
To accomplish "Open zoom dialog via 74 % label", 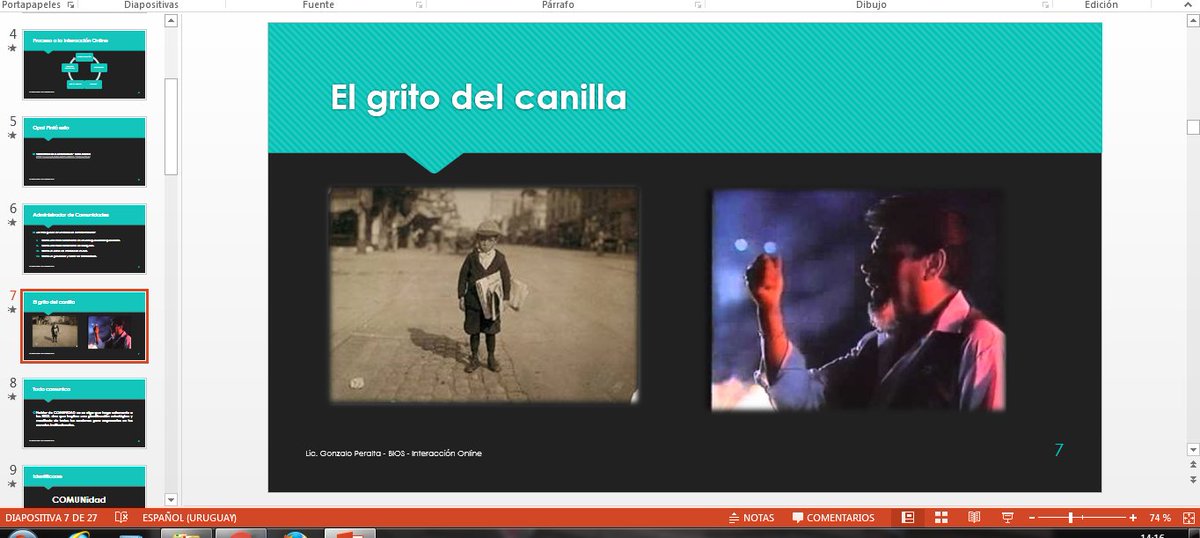I will (x=1159, y=518).
